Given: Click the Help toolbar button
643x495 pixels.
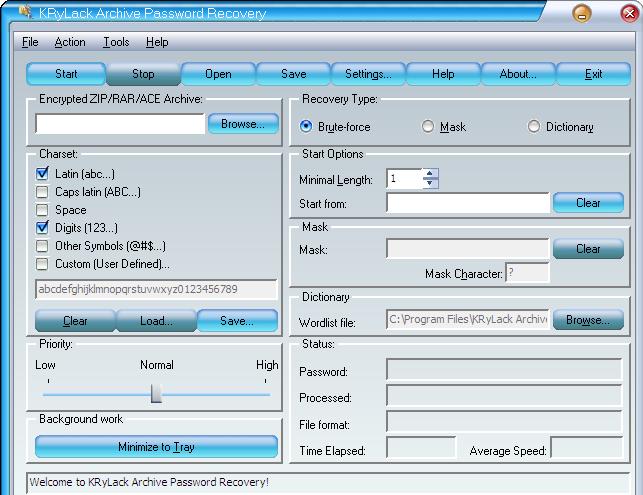Looking at the screenshot, I should tap(443, 74).
